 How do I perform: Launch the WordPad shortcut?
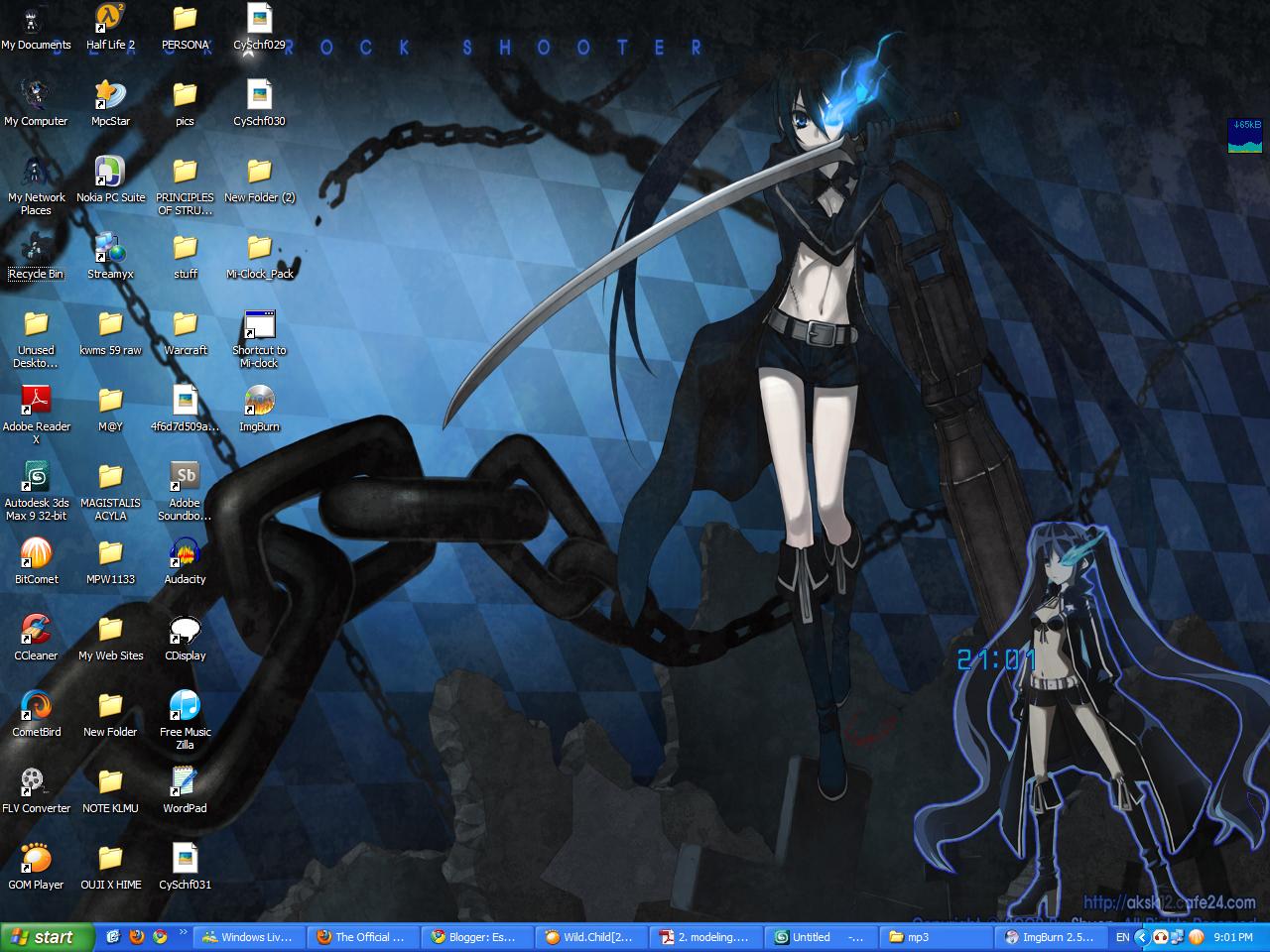point(185,791)
